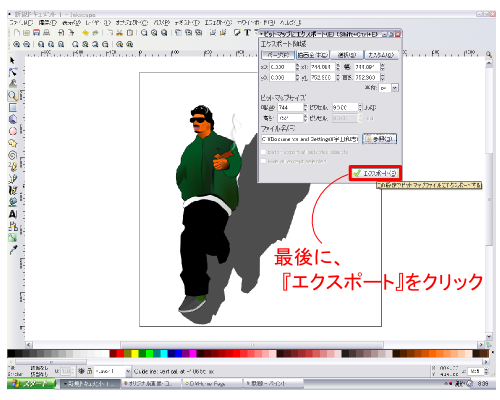The image size is (500, 400).
Task: Select the Bezier Pen tool
Action: (x=13, y=178)
